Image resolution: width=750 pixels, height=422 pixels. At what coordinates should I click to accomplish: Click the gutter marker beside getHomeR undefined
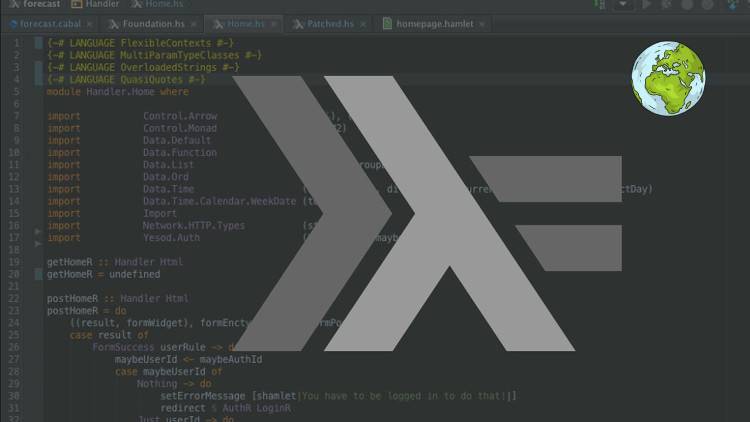39,274
